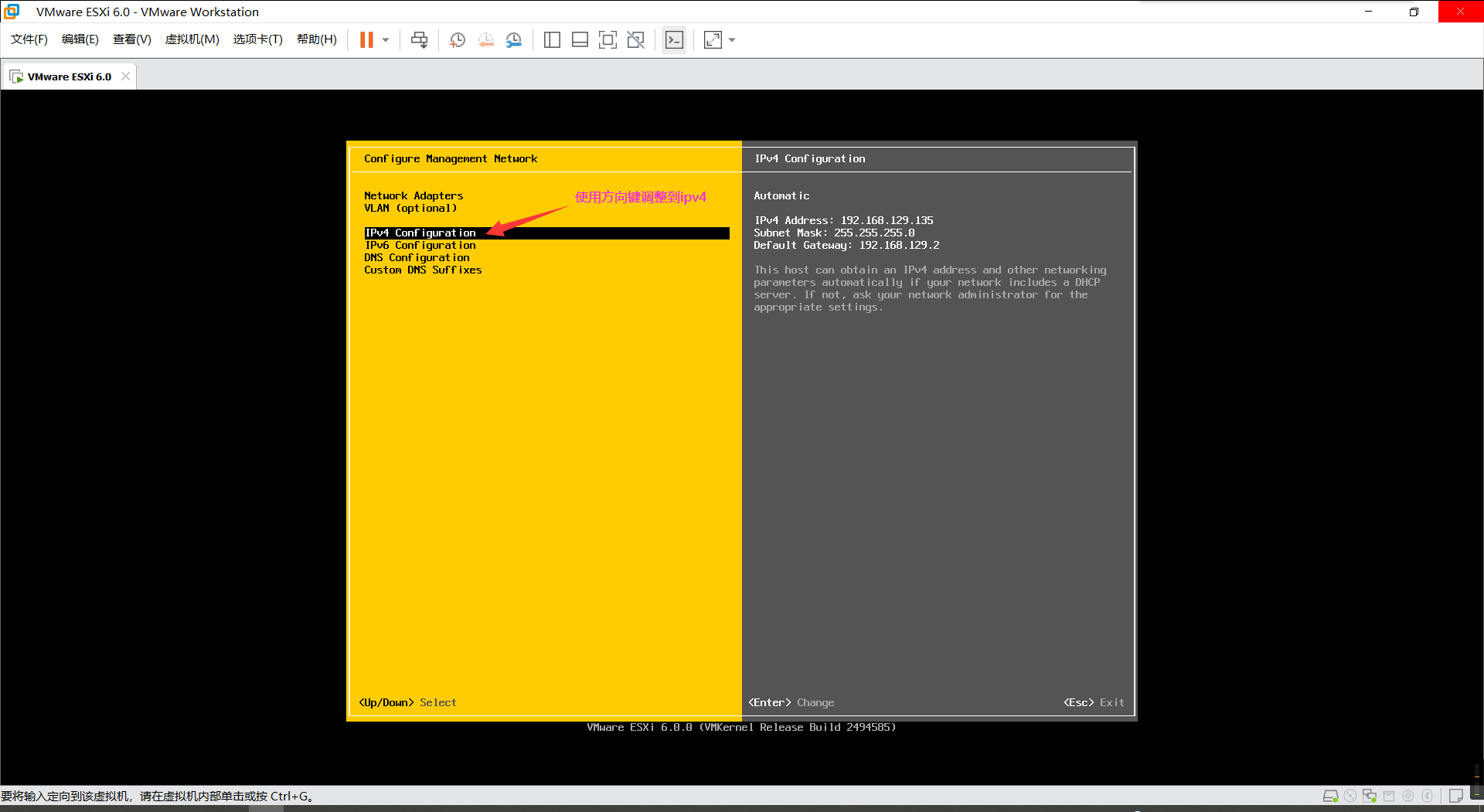Viewport: 1484px width, 812px height.
Task: Take a snapshot of the VM
Action: [x=458, y=40]
